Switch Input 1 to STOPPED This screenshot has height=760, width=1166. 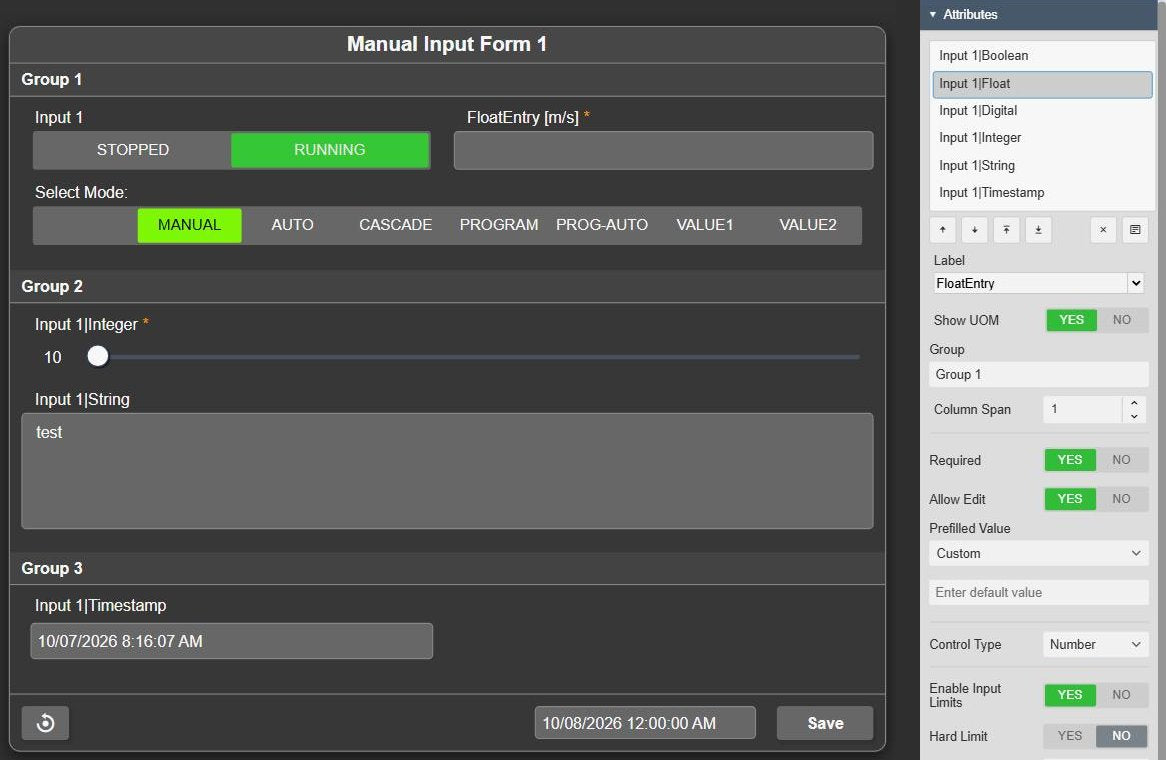(132, 150)
